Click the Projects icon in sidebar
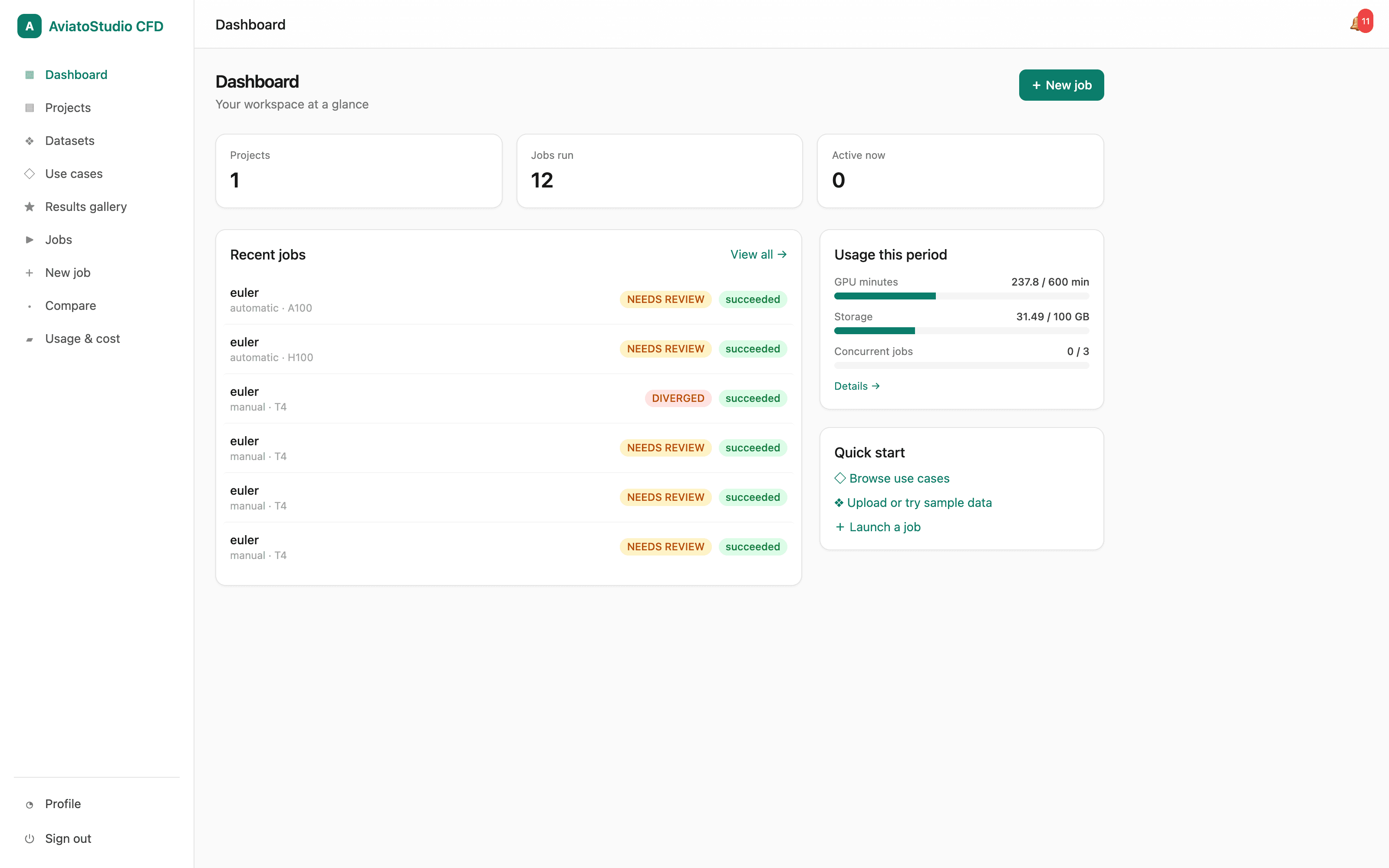The width and height of the screenshot is (1389, 868). point(29,107)
